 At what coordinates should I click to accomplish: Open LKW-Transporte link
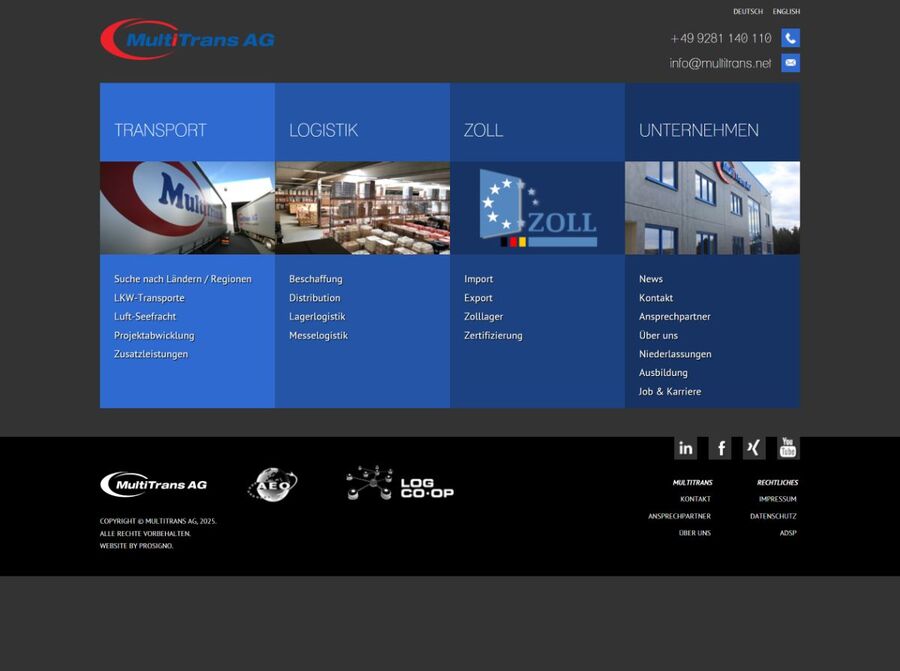coord(149,298)
